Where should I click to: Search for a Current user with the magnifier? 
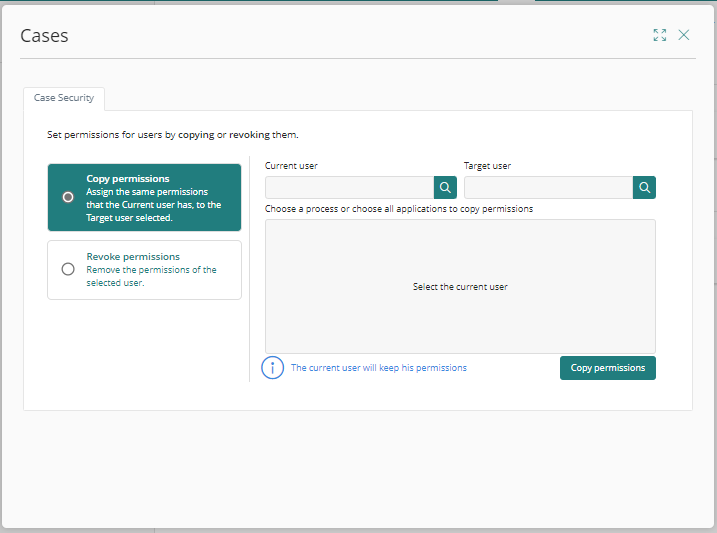pos(445,187)
